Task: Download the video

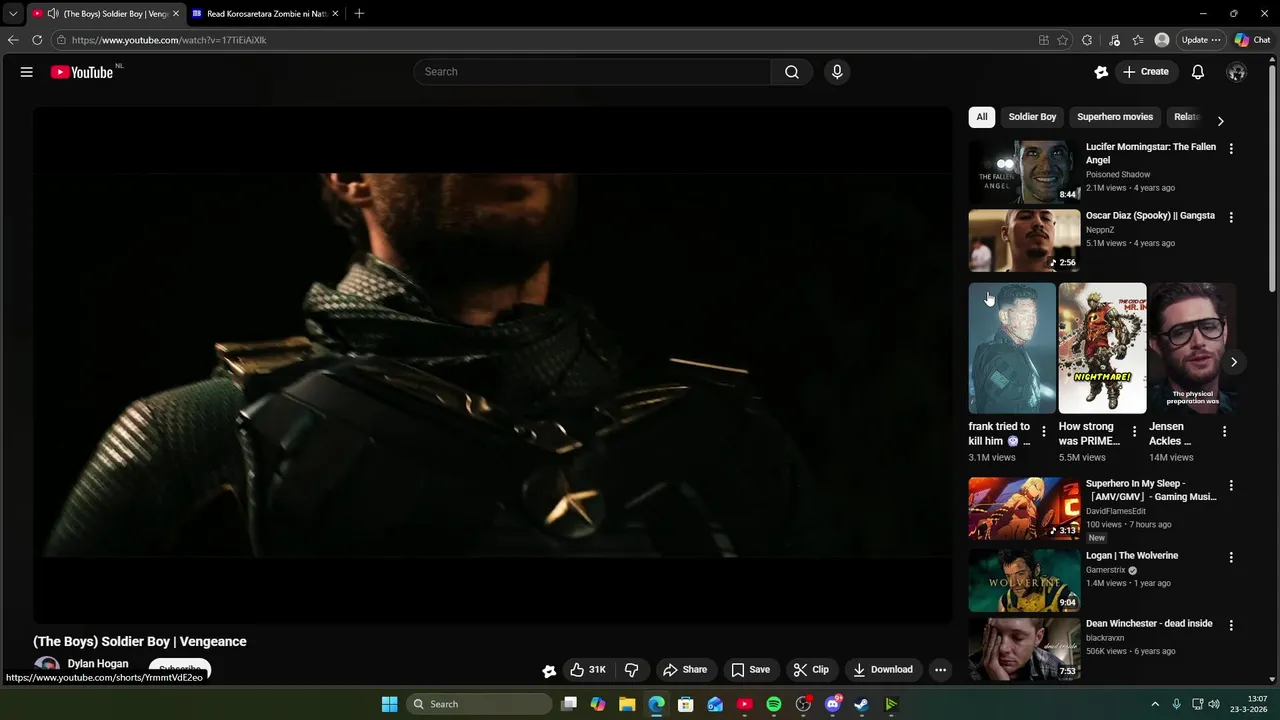Action: coord(883,670)
